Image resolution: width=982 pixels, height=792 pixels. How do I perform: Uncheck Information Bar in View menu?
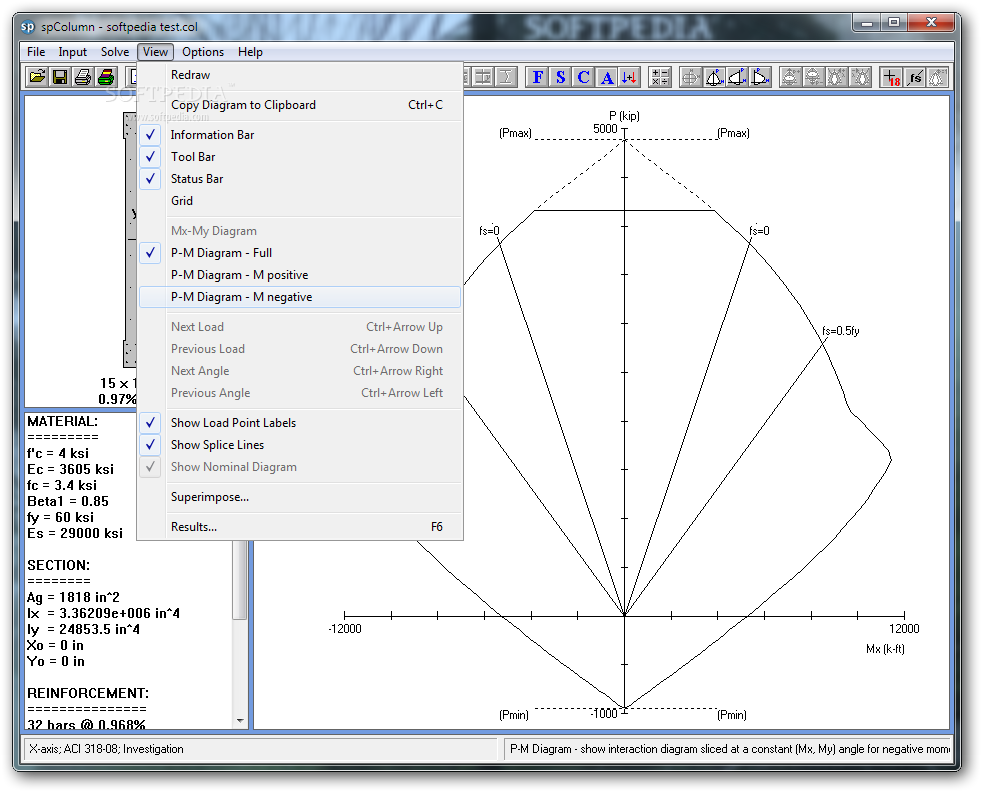[299, 135]
